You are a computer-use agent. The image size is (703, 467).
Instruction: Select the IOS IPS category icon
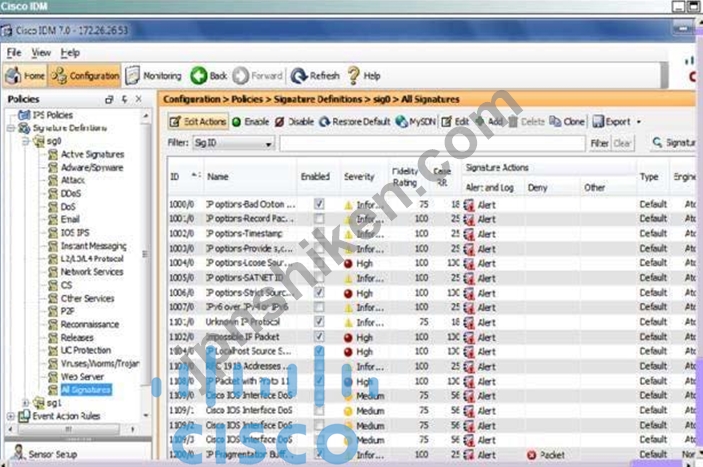53,233
